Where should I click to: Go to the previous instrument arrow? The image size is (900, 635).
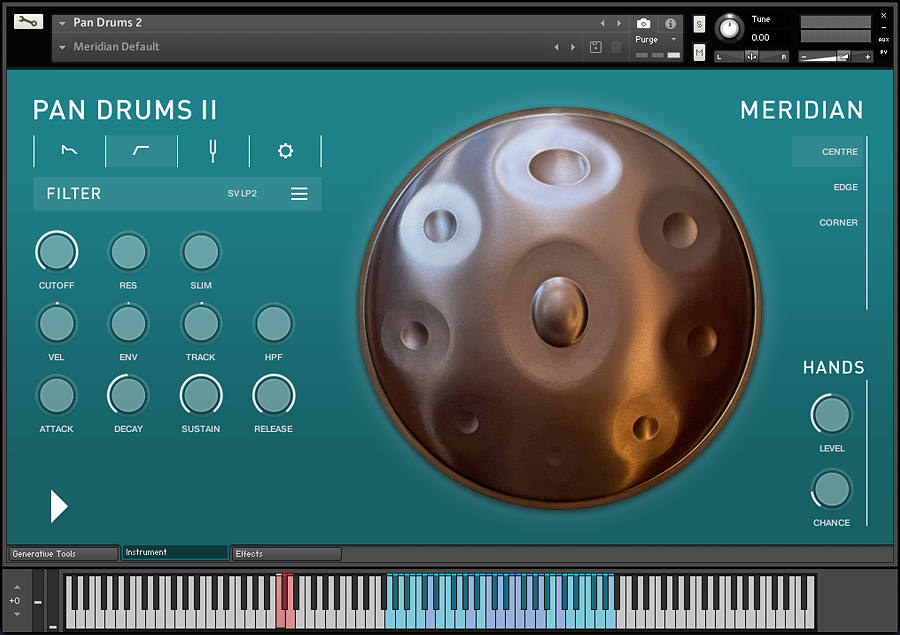(x=602, y=24)
